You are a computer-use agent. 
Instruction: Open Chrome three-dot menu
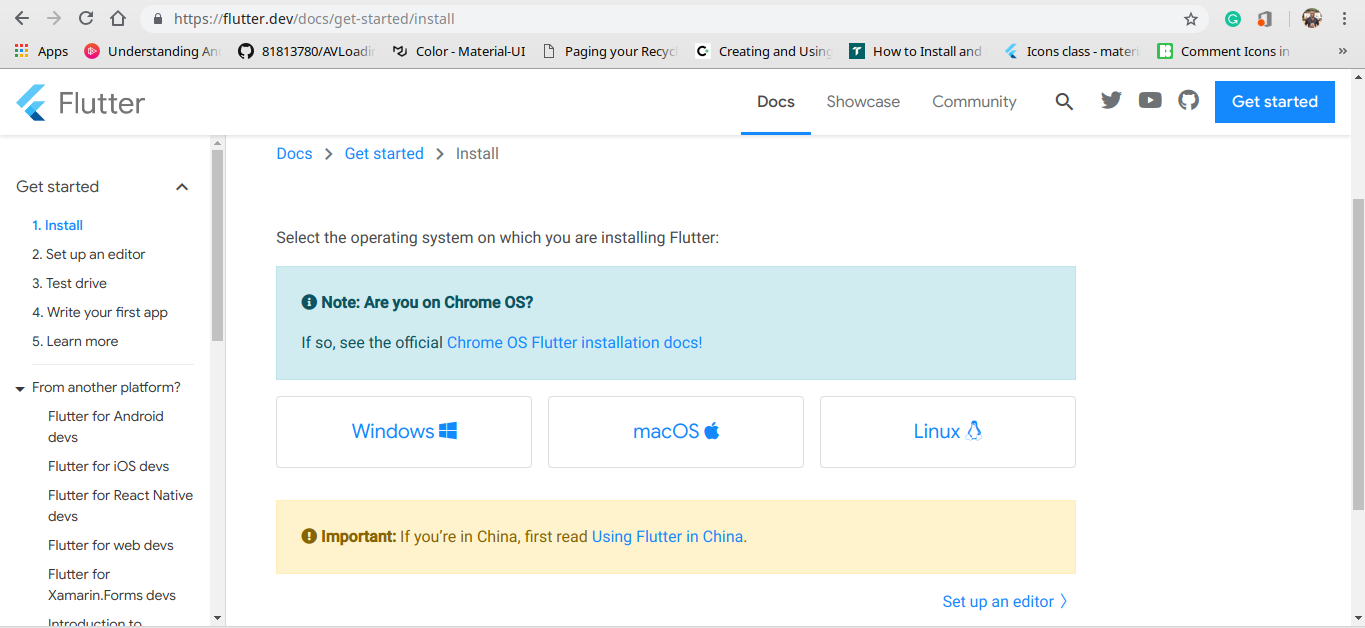tap(1344, 18)
